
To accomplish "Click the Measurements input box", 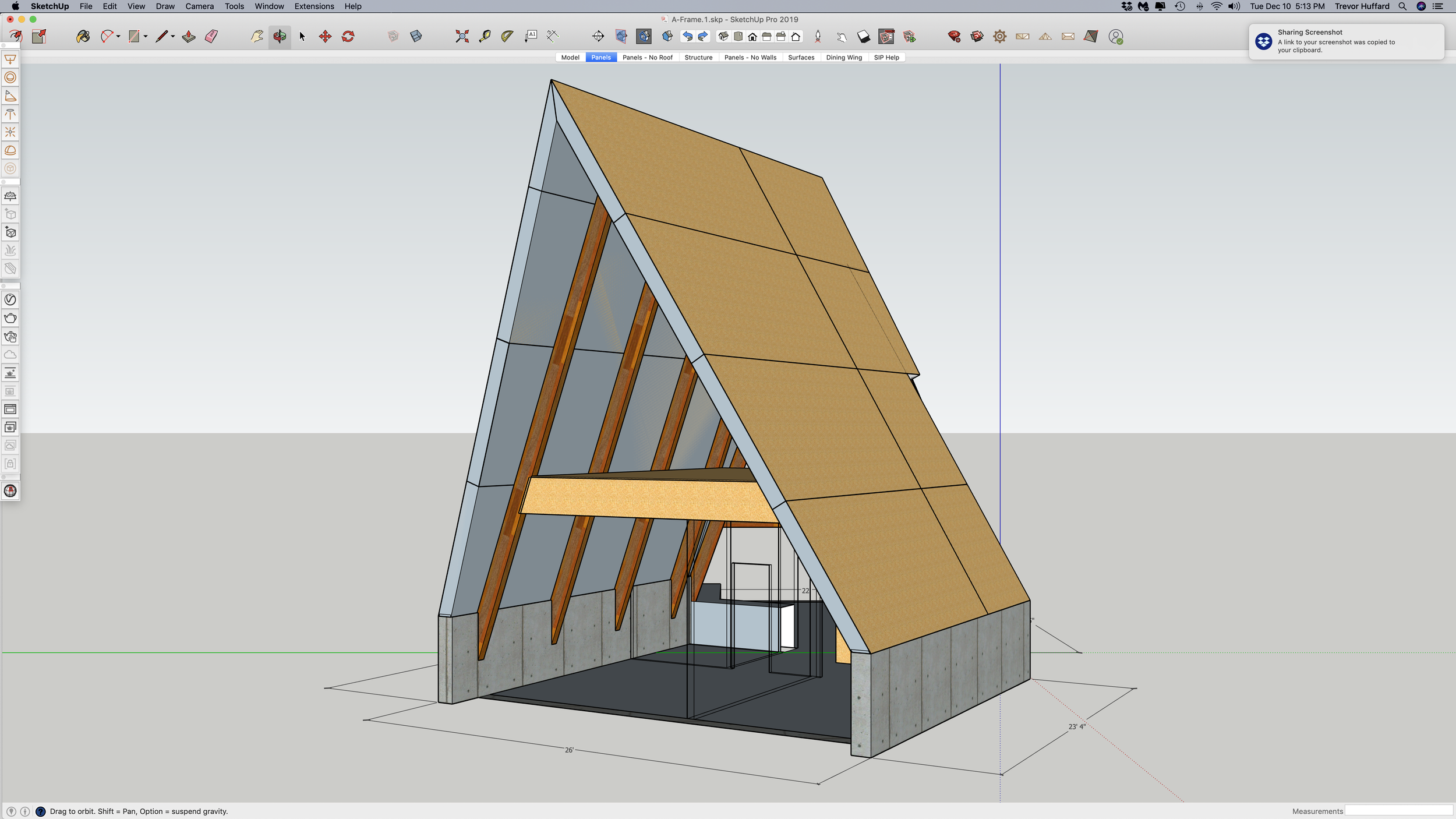I will tap(1398, 811).
